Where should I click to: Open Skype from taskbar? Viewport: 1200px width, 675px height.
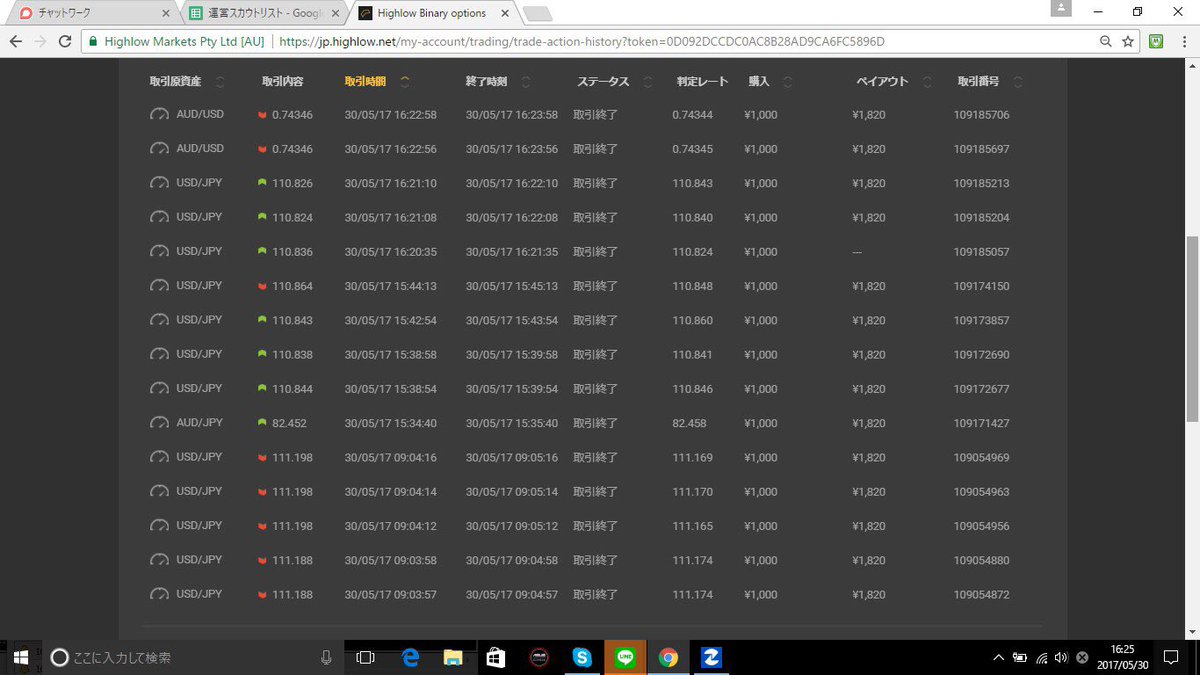(582, 658)
